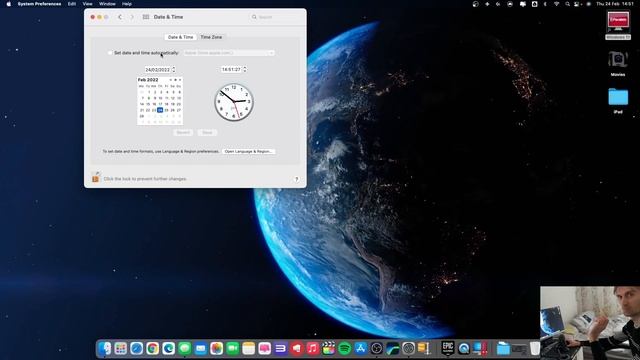Click the System Preferences search field
This screenshot has height=360, width=640.
pos(276,17)
